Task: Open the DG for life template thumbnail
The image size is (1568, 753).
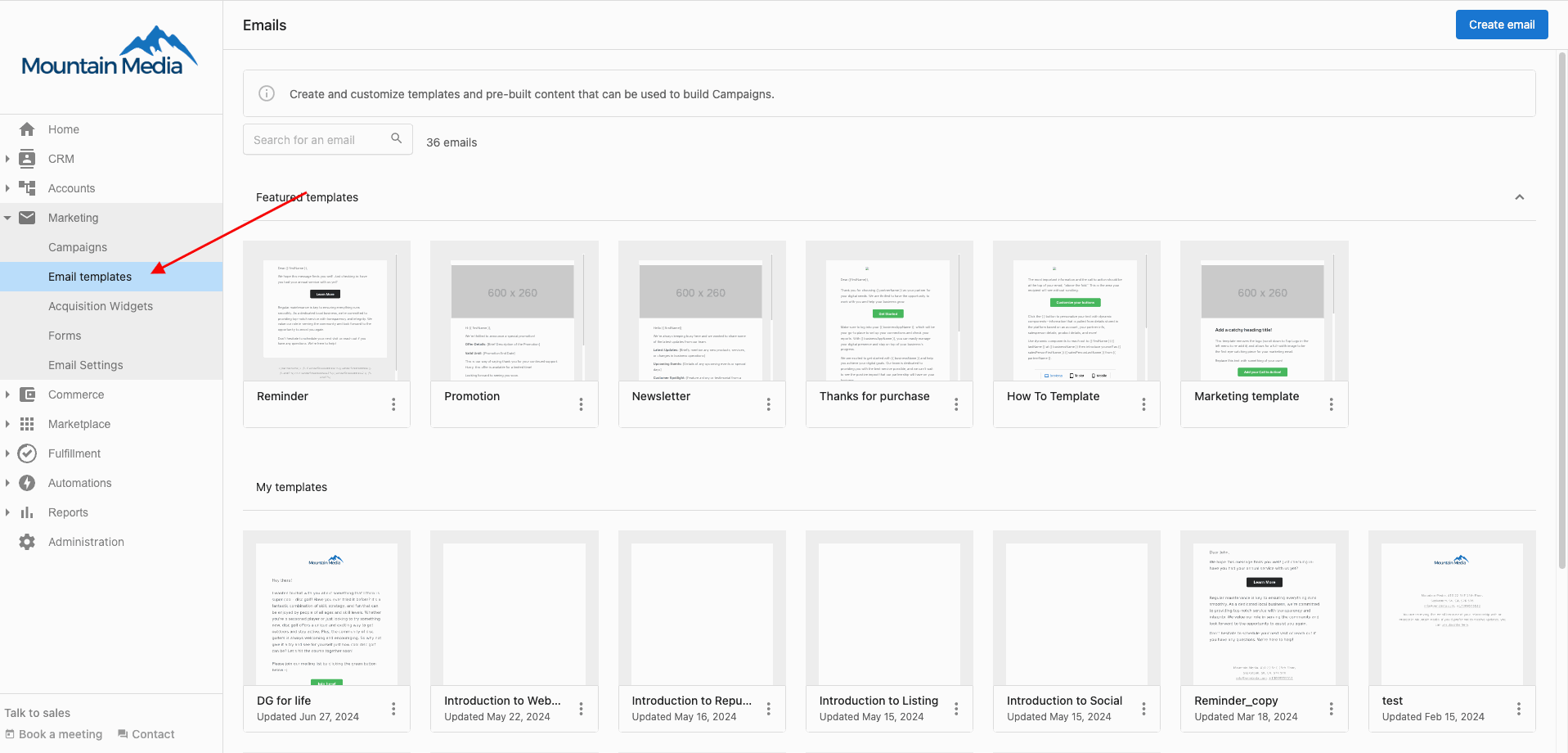Action: [x=327, y=608]
